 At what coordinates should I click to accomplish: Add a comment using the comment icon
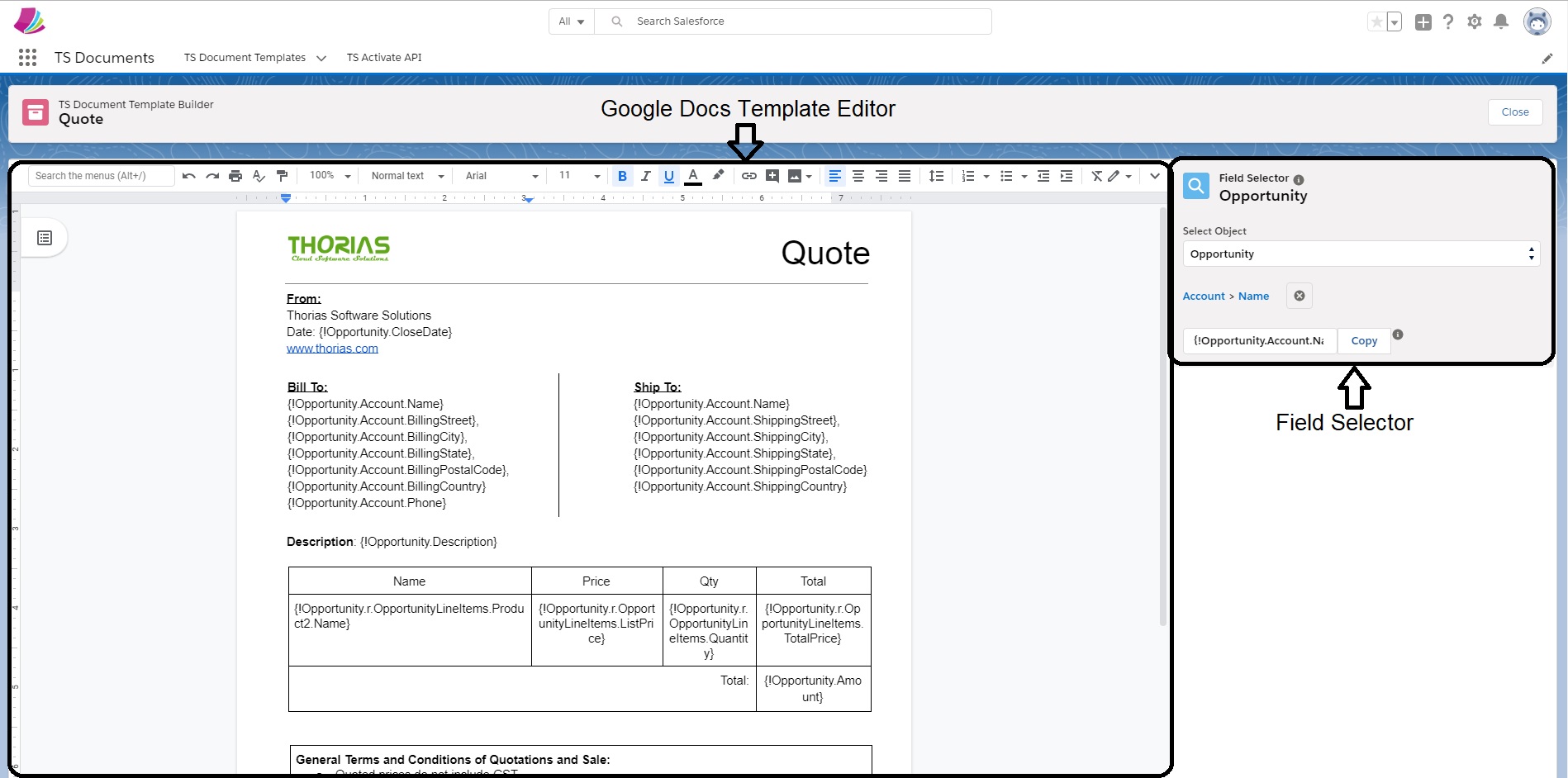pos(772,176)
